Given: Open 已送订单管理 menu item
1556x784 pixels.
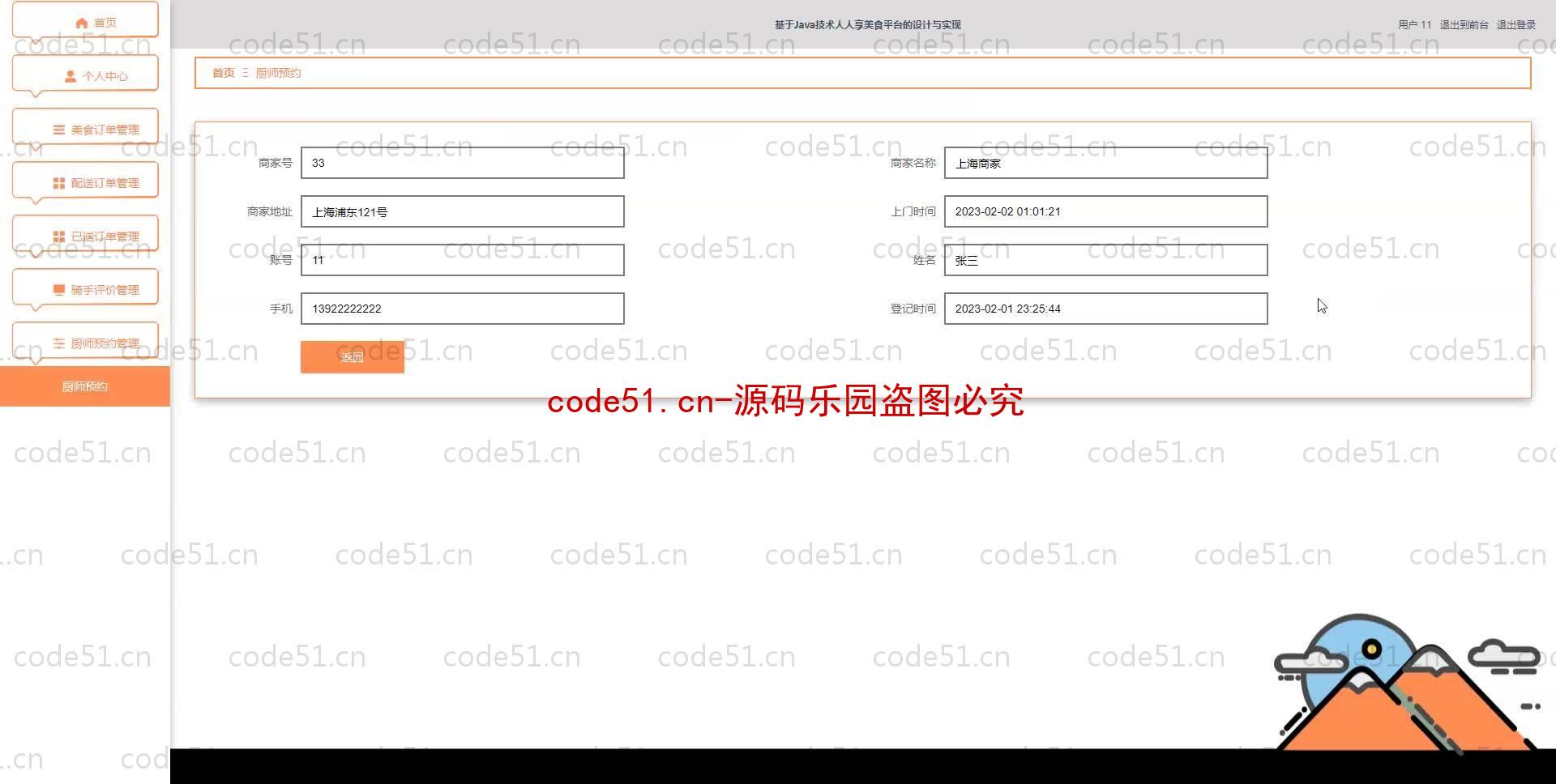Looking at the screenshot, I should 85,233.
